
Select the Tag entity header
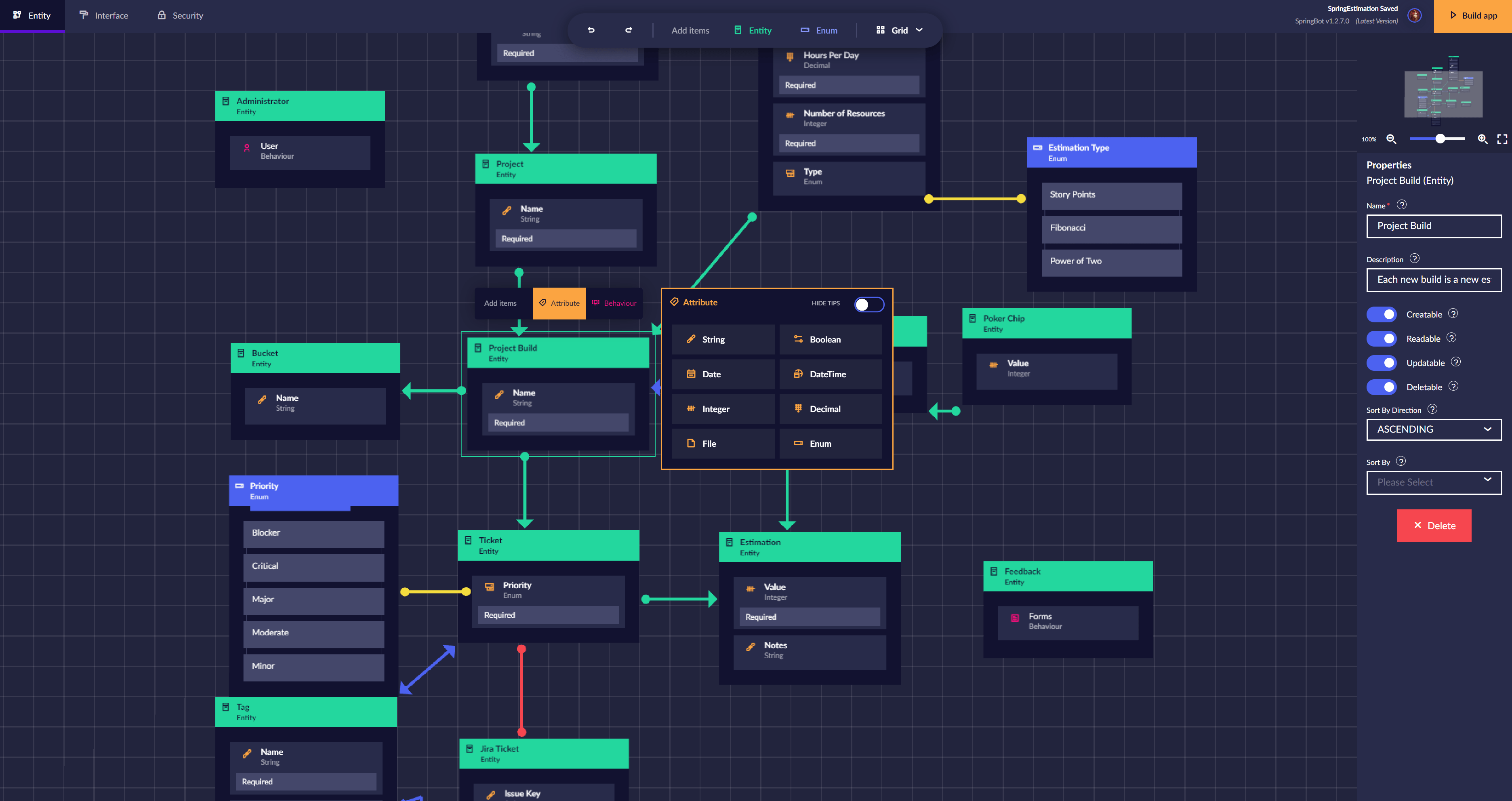(x=306, y=712)
